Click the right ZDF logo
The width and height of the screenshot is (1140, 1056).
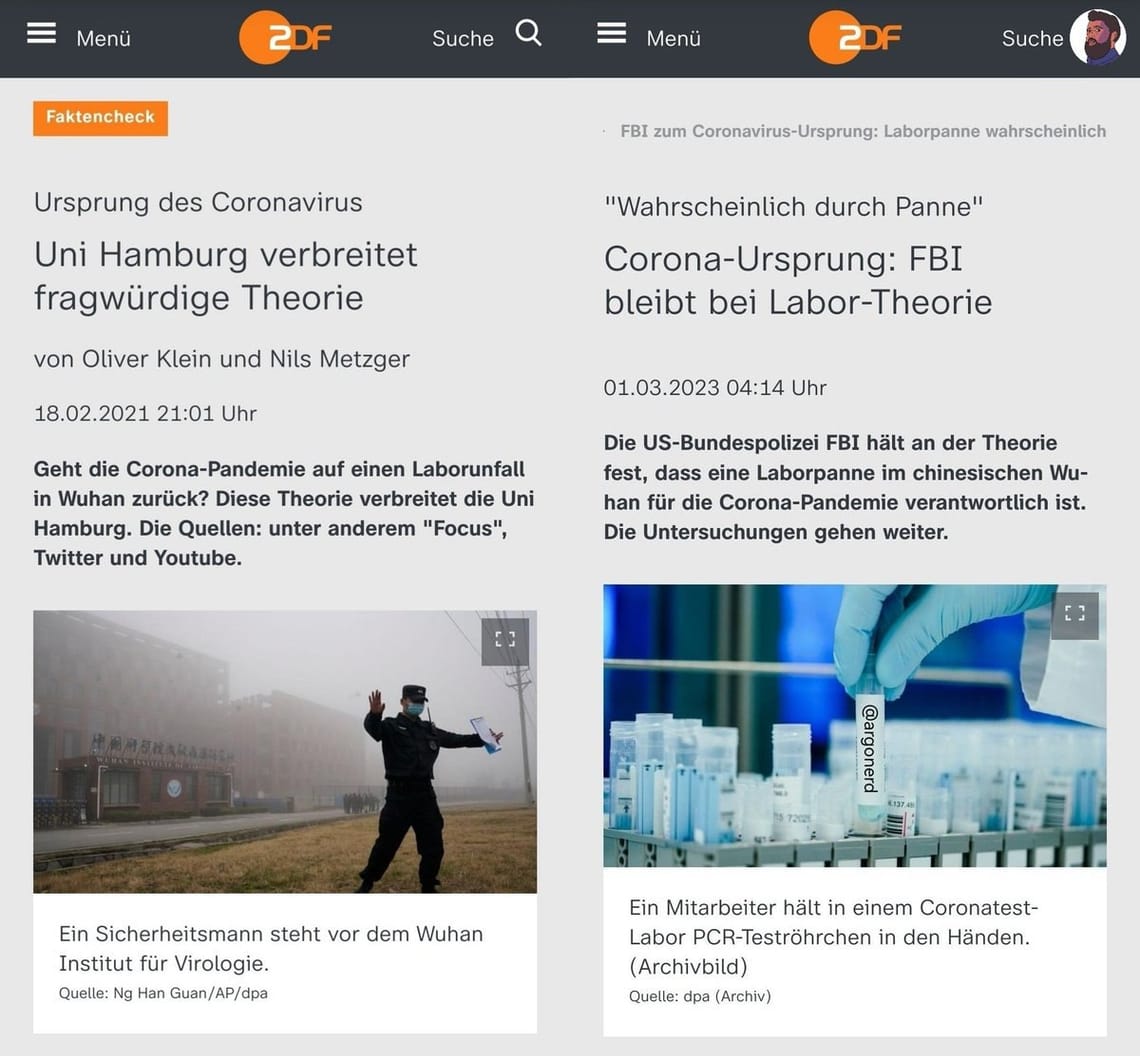click(855, 36)
